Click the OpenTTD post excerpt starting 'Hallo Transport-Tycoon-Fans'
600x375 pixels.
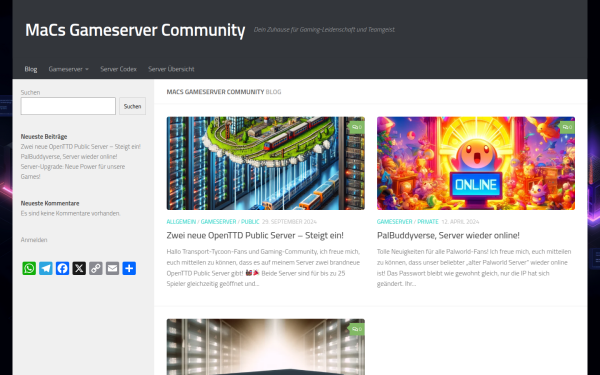pyautogui.click(x=263, y=267)
